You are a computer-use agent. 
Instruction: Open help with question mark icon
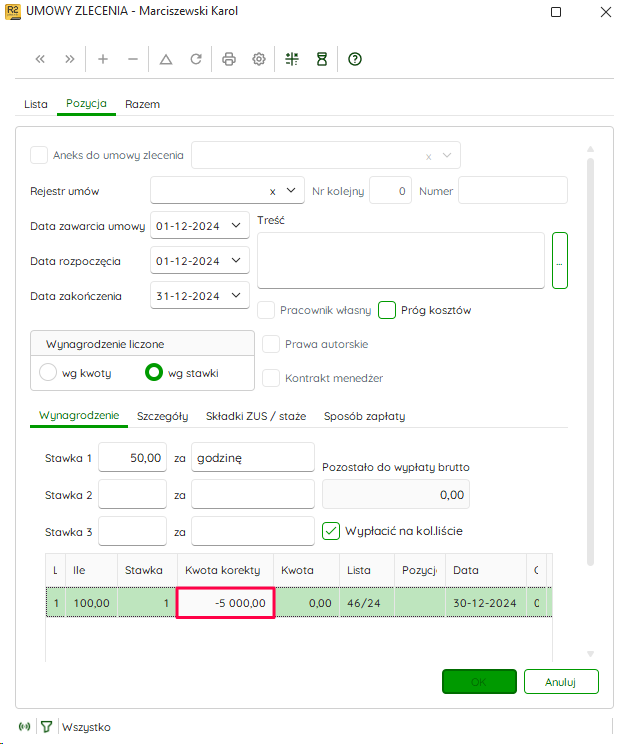[x=355, y=59]
